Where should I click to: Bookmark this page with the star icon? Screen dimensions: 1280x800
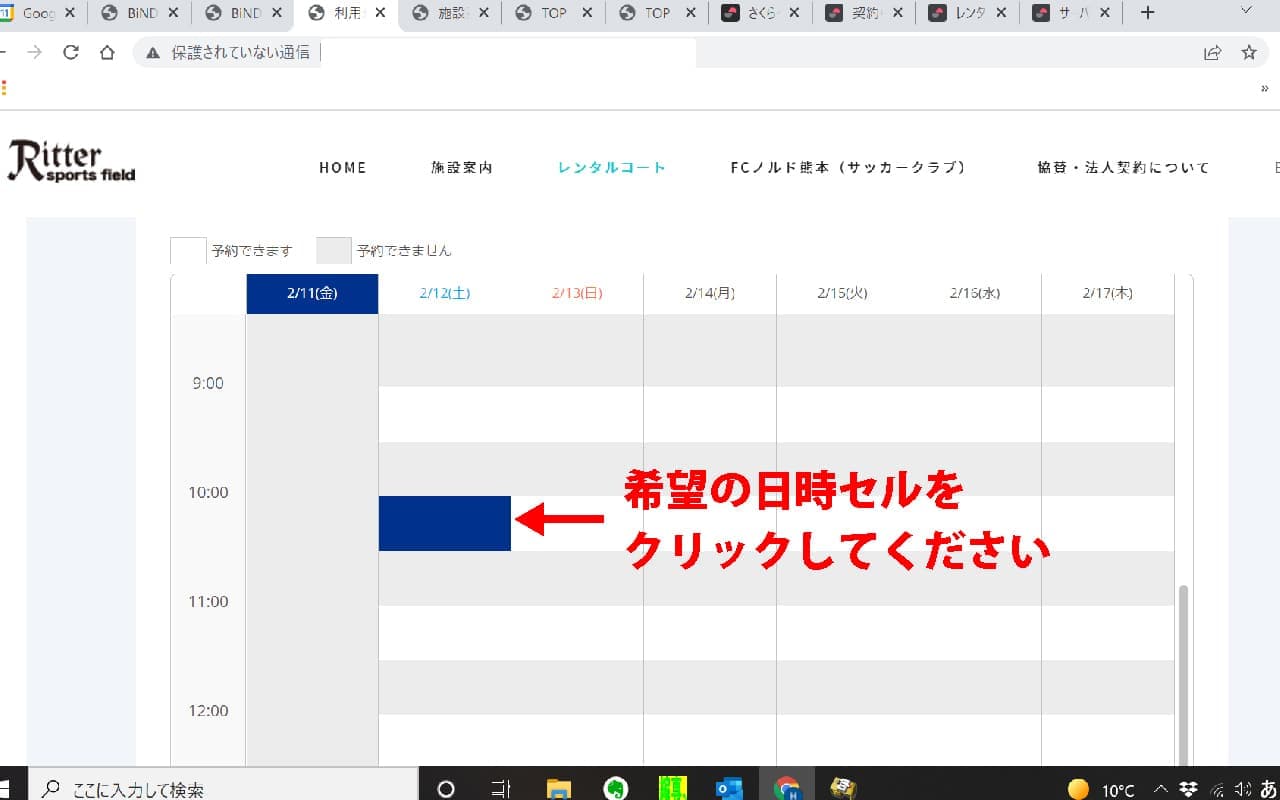(1248, 53)
